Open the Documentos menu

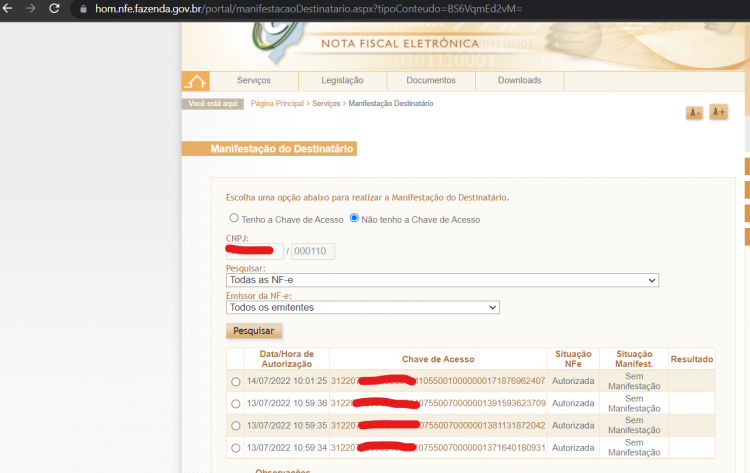(x=431, y=80)
